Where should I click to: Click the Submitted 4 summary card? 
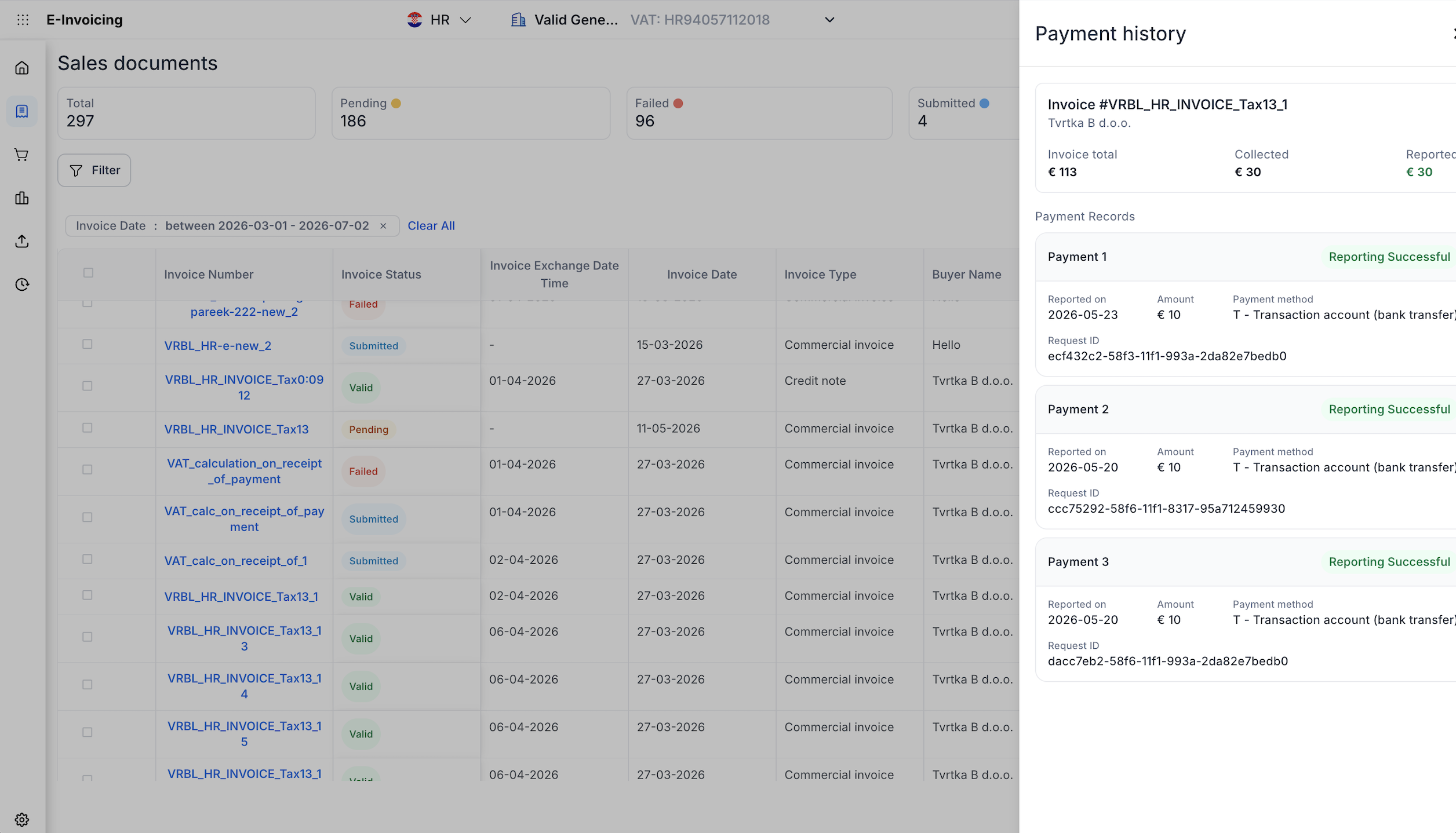(x=964, y=113)
